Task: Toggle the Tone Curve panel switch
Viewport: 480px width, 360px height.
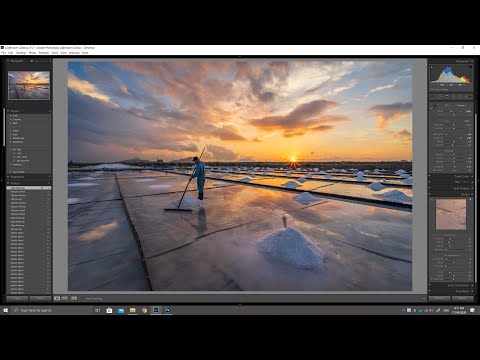Action: 430,176
